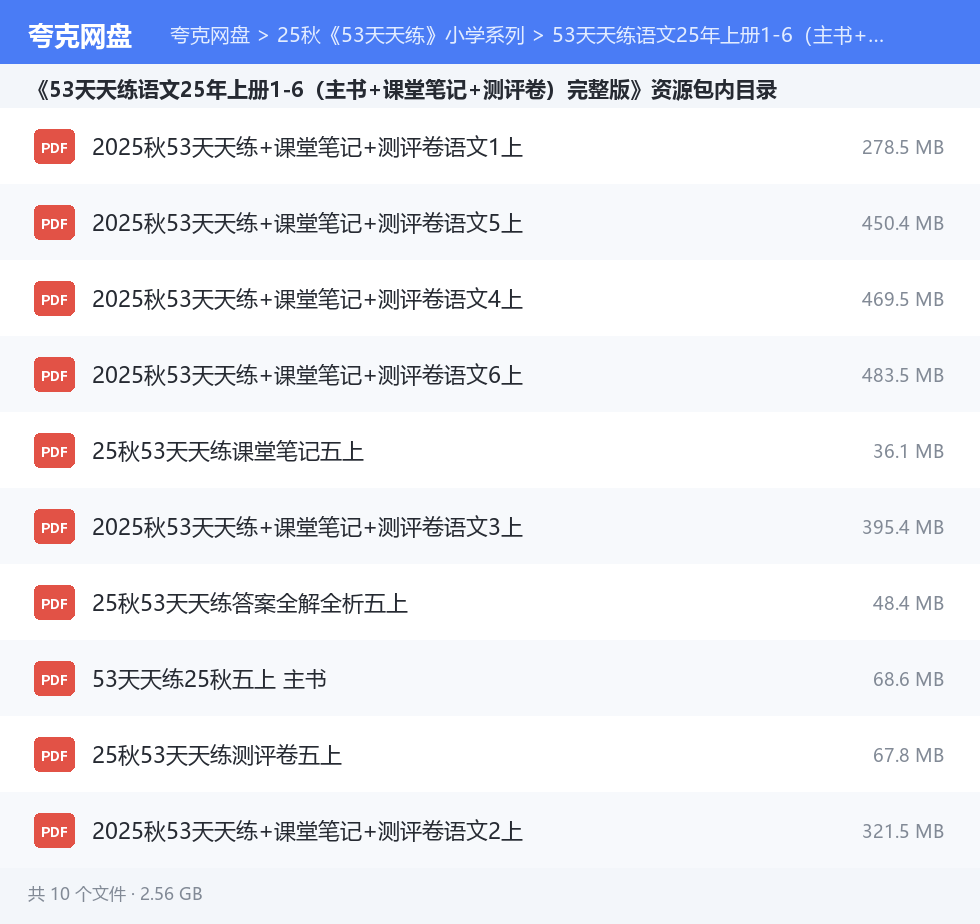This screenshot has height=924, width=980.
Task: Click PDF icon for 语文4上 file
Action: [54, 299]
